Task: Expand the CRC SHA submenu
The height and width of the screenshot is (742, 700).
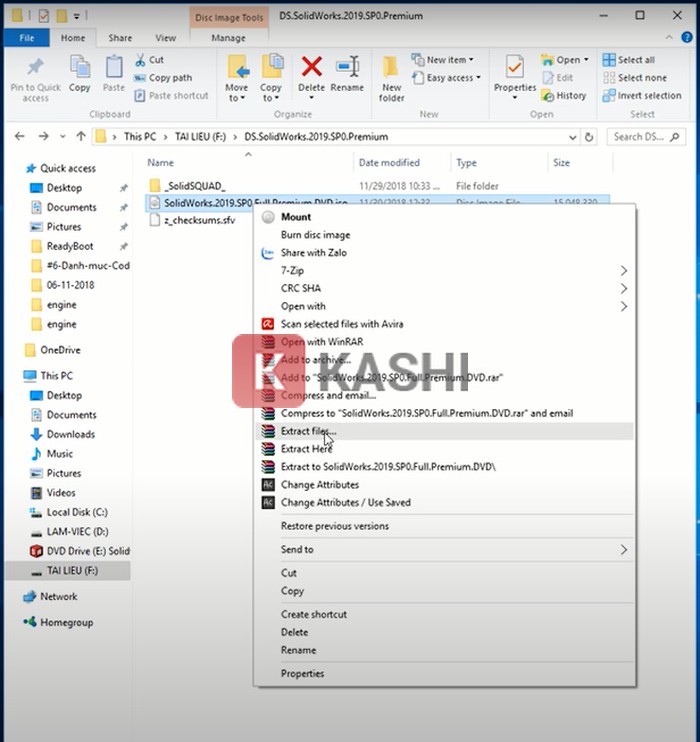Action: [x=444, y=288]
